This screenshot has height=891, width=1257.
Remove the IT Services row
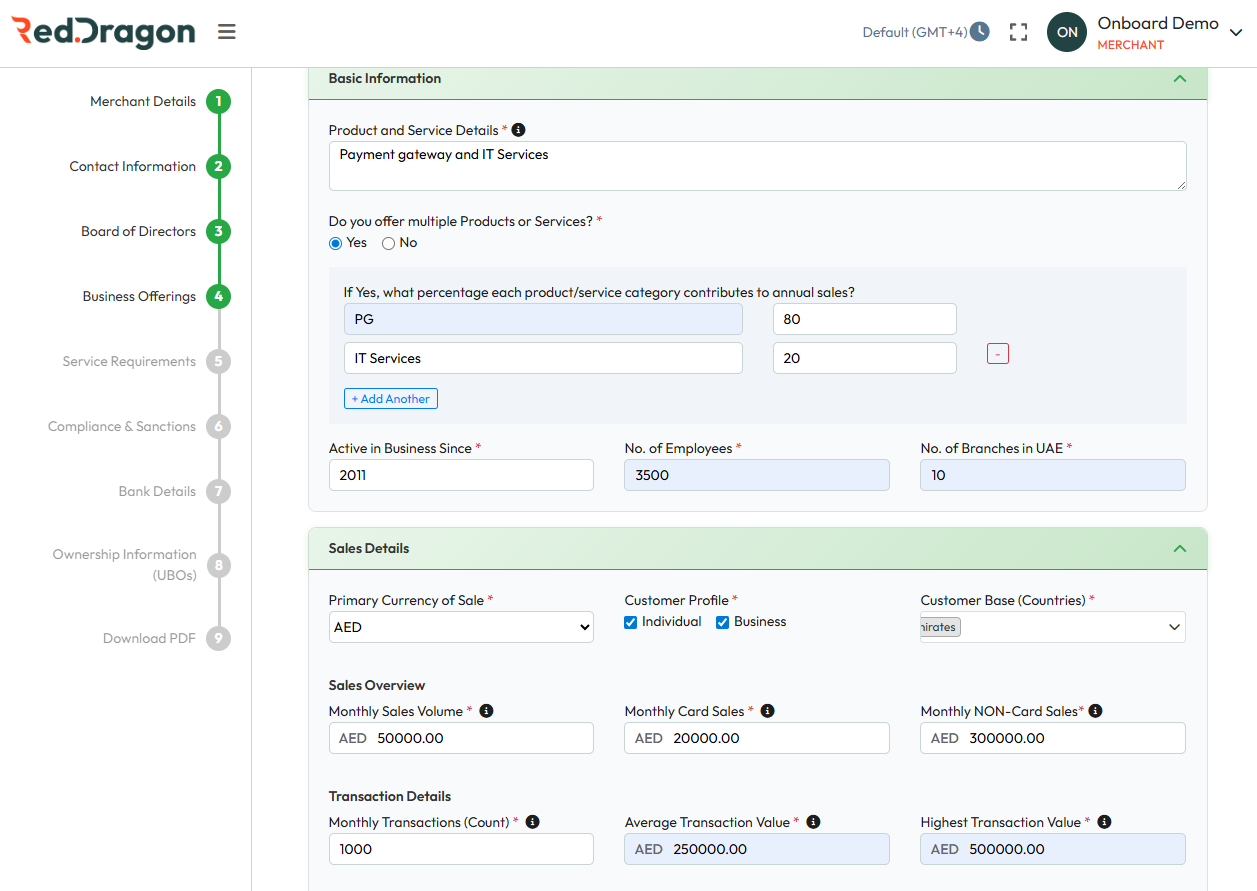click(997, 354)
